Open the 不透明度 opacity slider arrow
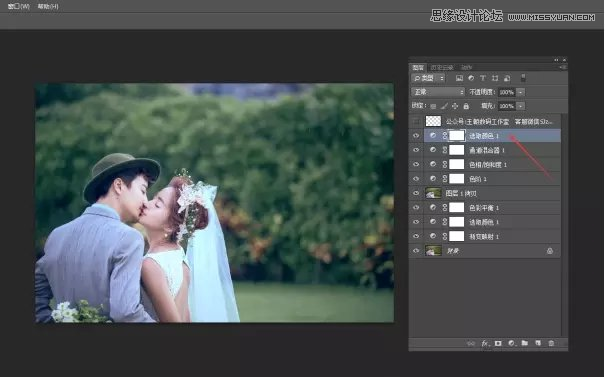605x377 pixels. coord(521,92)
